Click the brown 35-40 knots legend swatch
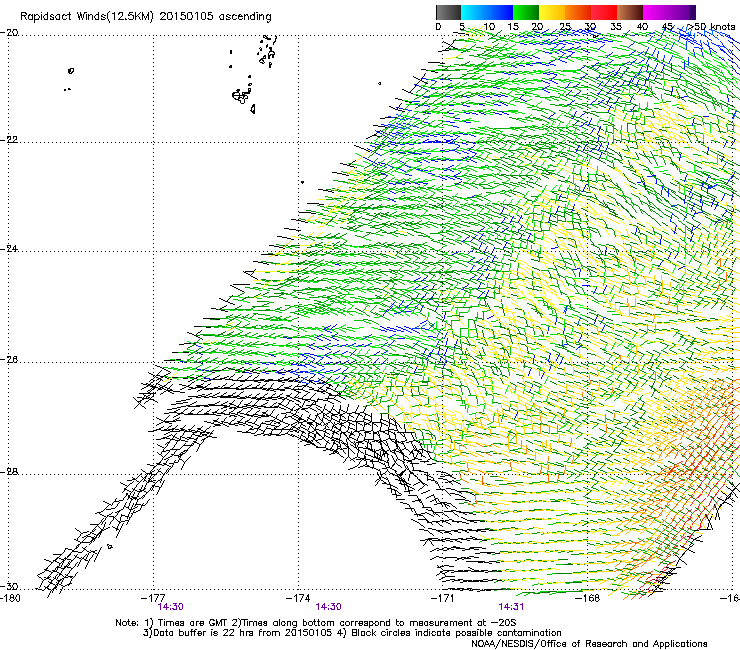 pos(630,12)
